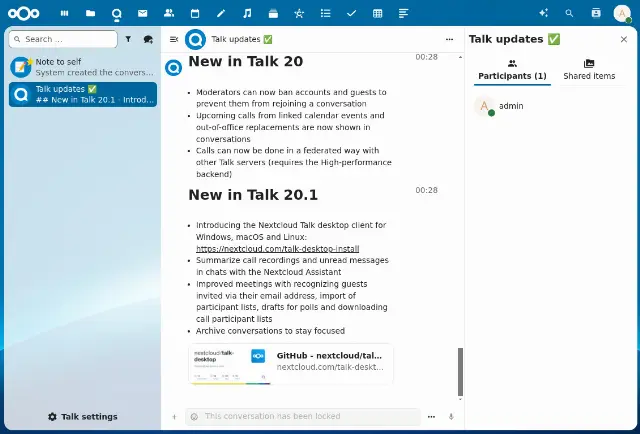Toggle the conversation list navigation sidebar
Screen dimensions: 640x434
pos(174,39)
